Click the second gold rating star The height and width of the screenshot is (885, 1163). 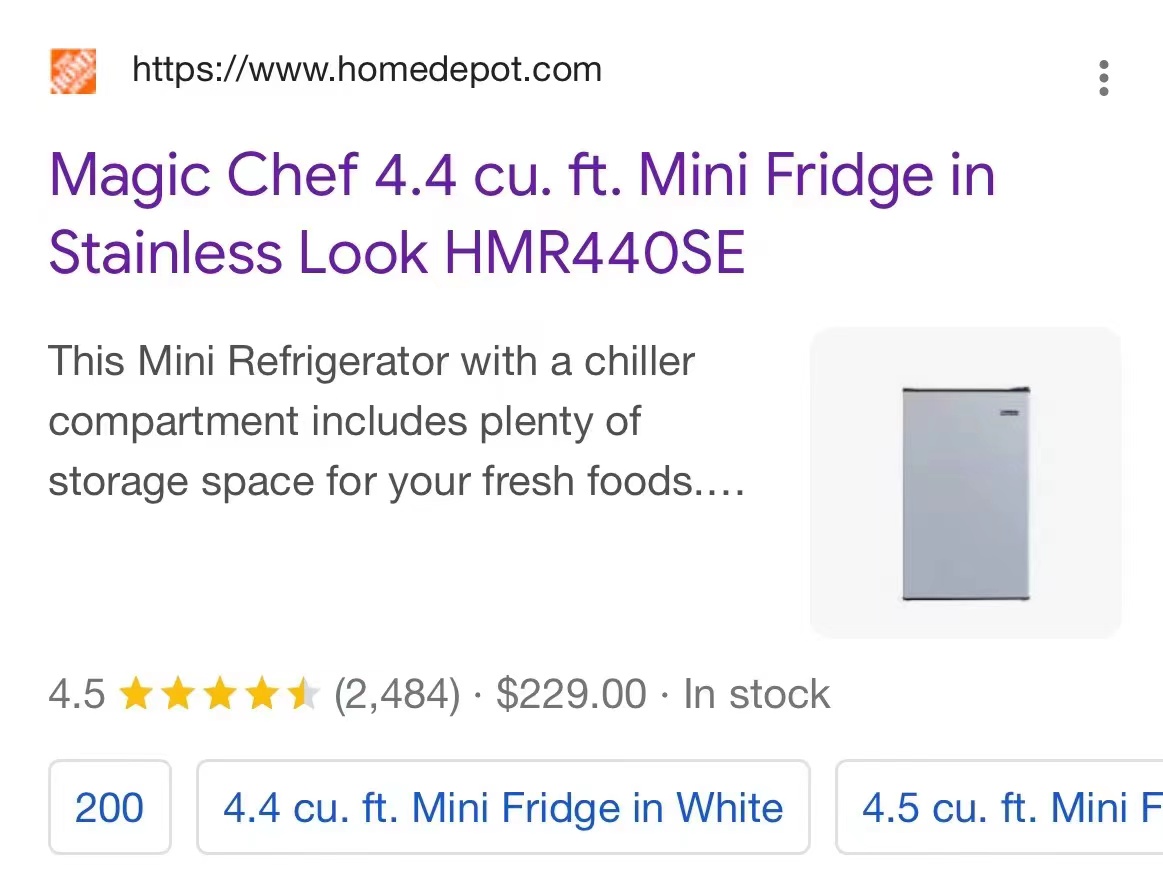(x=177, y=694)
